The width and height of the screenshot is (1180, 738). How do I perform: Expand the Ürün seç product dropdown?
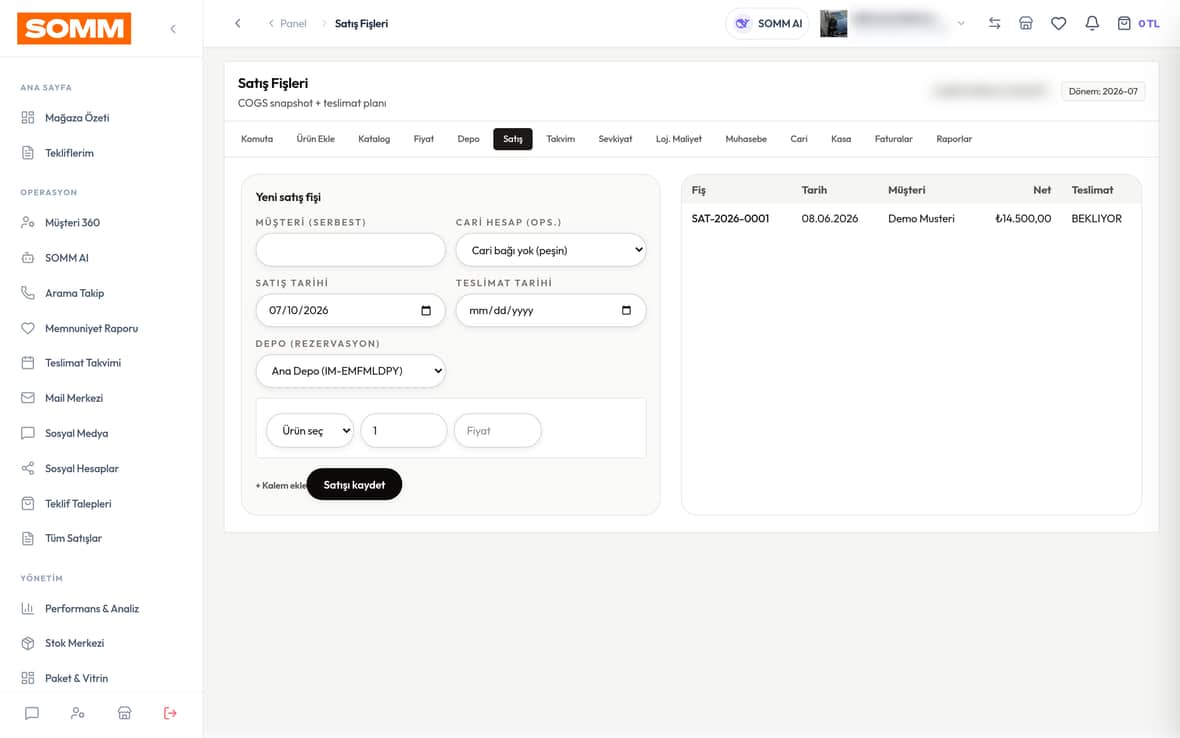tap(310, 430)
